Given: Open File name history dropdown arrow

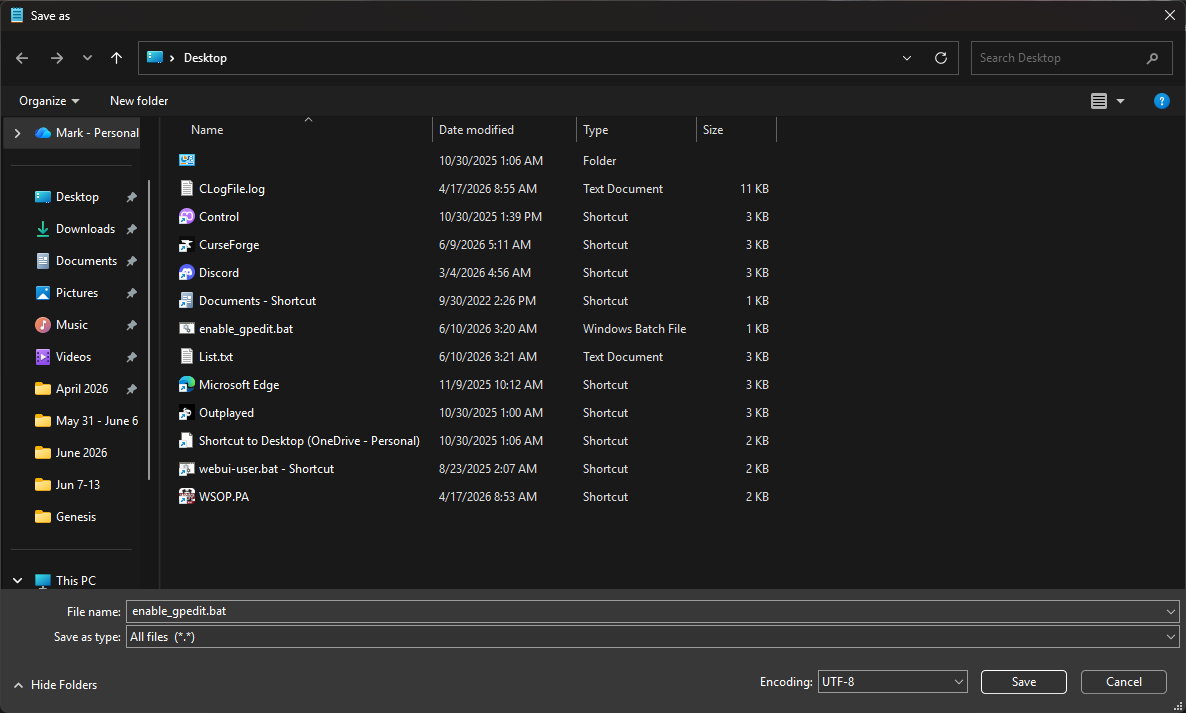Looking at the screenshot, I should pos(1171,611).
